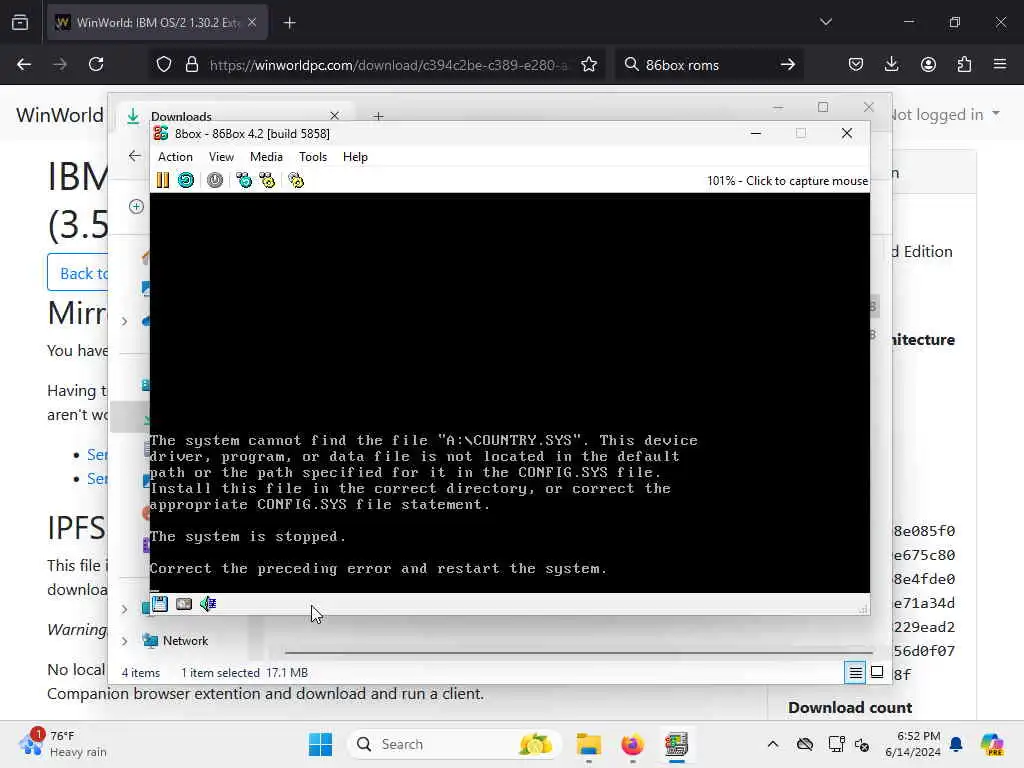Image resolution: width=1024 pixels, height=768 pixels.
Task: Open the Firefox account icon
Action: click(x=928, y=64)
